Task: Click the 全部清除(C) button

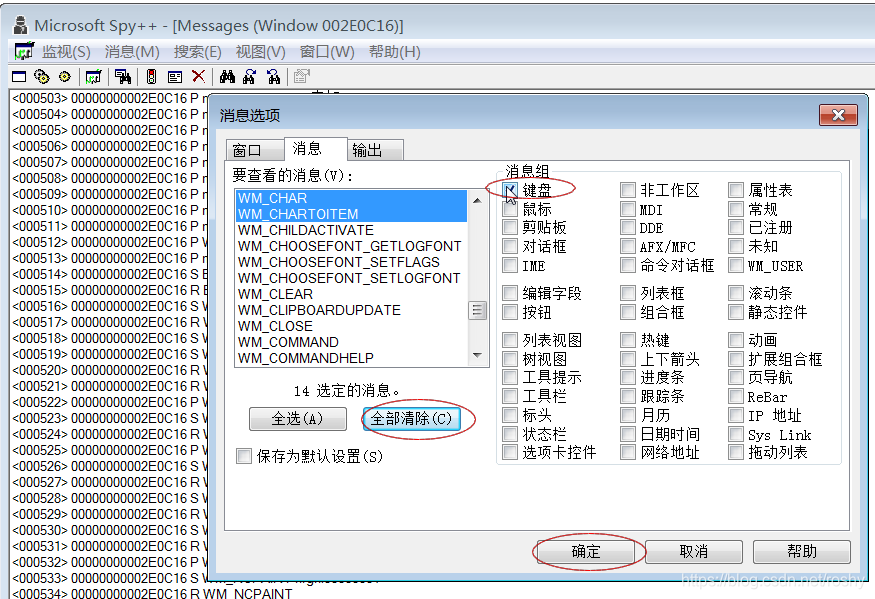Action: 411,419
